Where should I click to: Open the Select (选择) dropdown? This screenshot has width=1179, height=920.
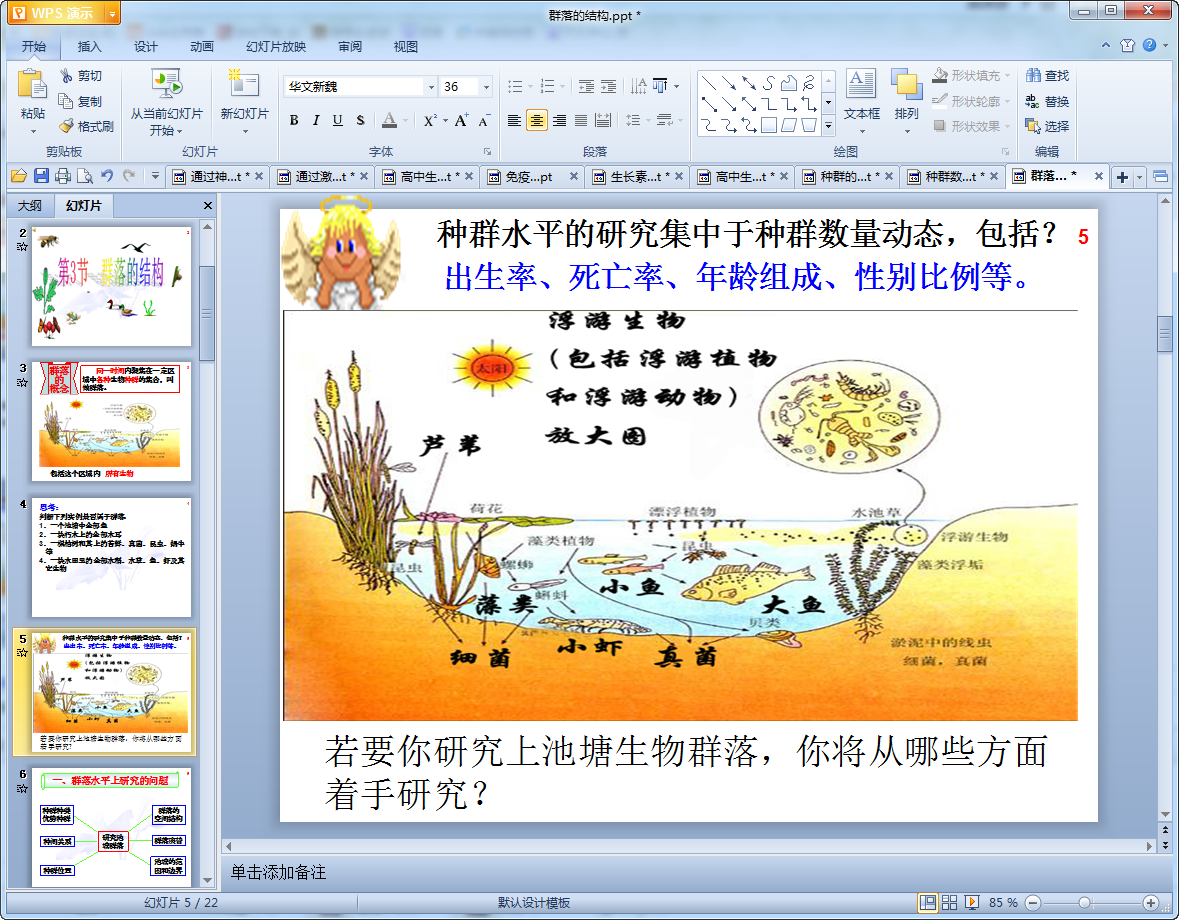click(x=1047, y=126)
